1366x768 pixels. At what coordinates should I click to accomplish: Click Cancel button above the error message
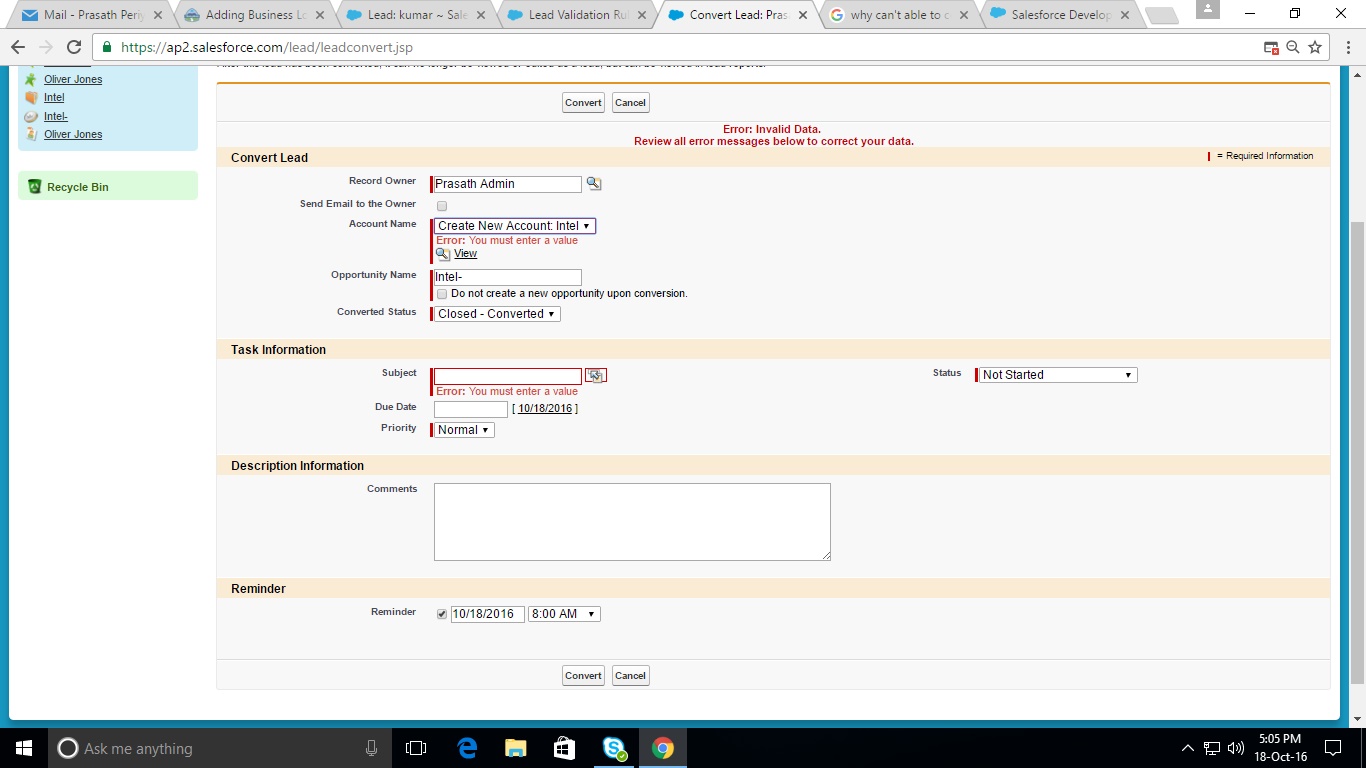click(x=630, y=102)
